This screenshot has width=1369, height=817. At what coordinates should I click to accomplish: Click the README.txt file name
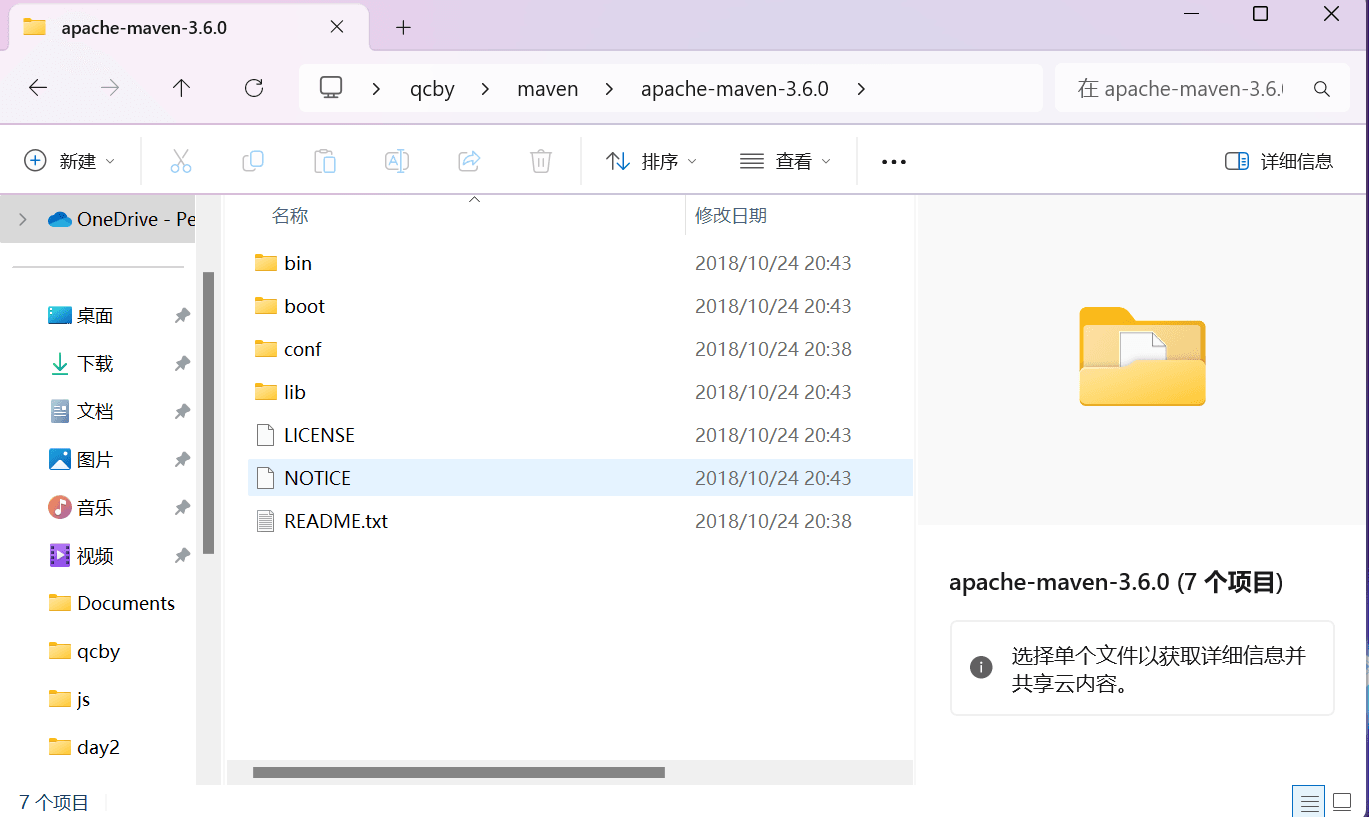(336, 521)
